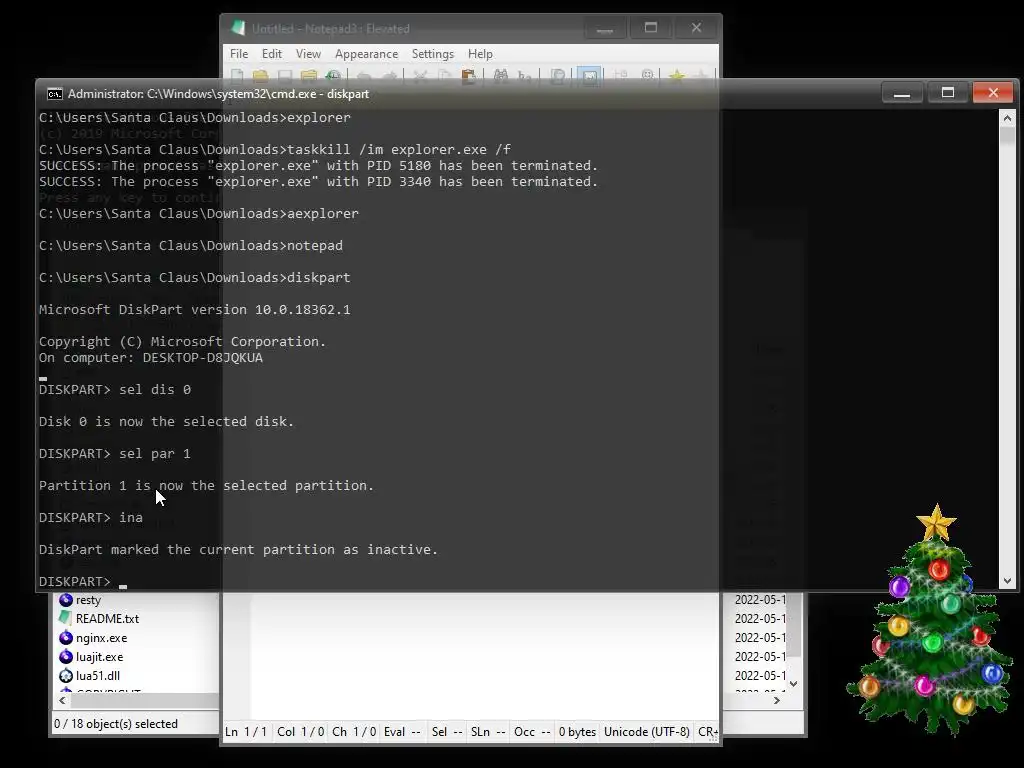
Task: Click the 'Eval --' status bar field
Action: [402, 732]
